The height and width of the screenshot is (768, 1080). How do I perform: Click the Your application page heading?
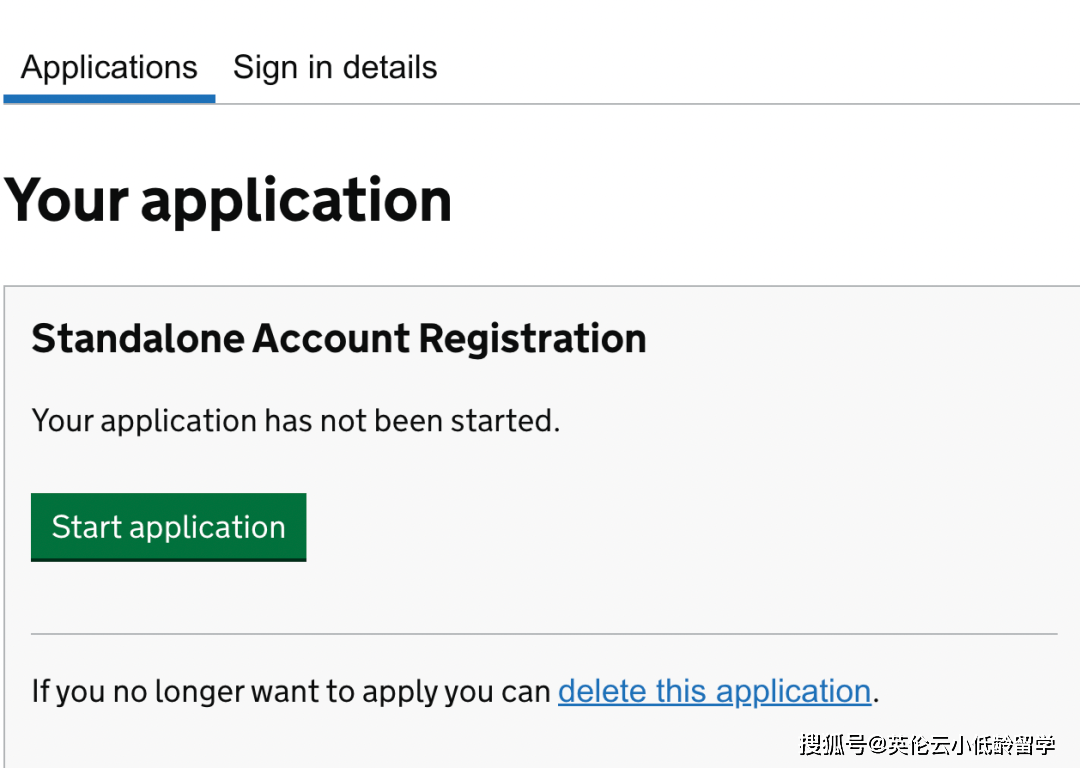click(x=229, y=200)
